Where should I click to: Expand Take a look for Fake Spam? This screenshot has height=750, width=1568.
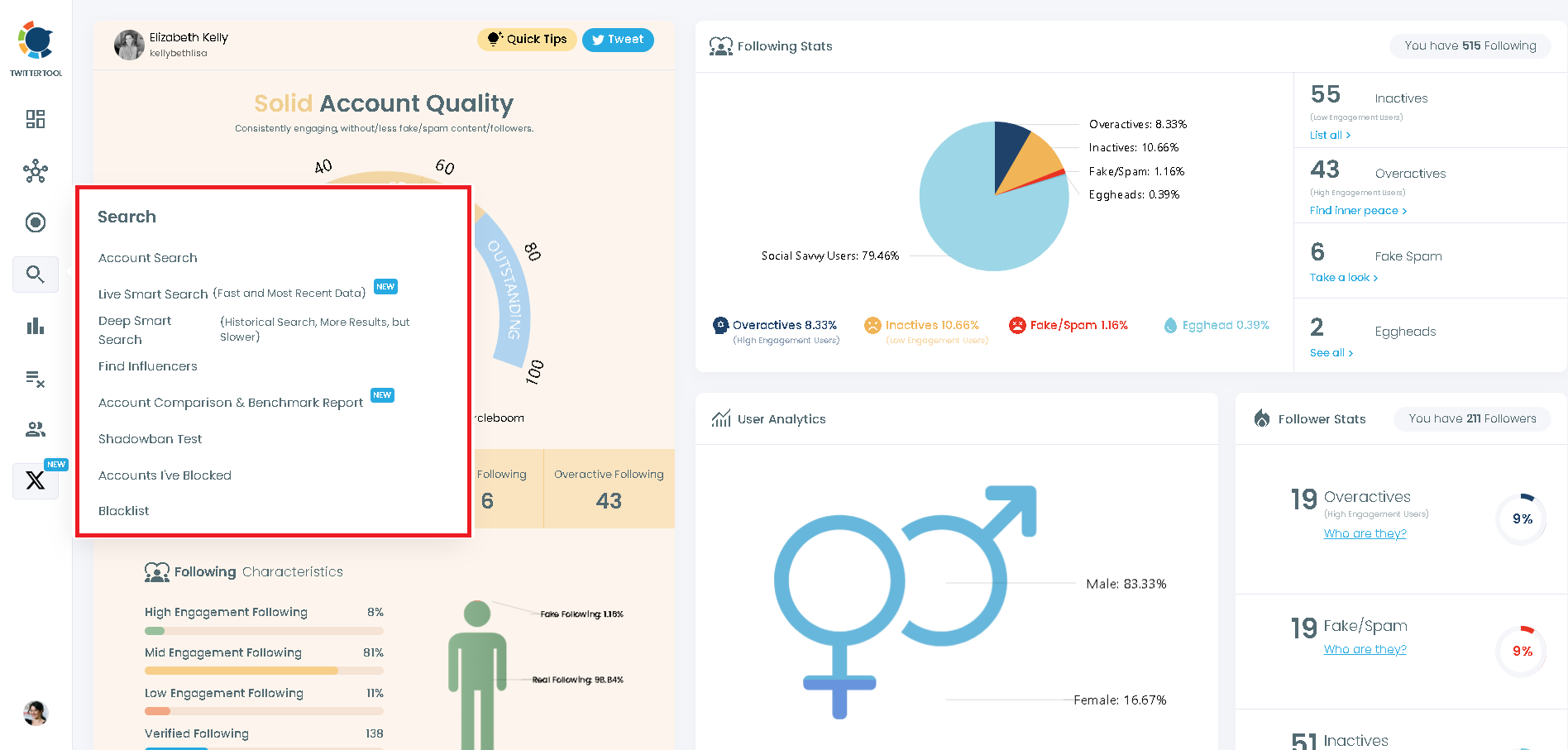click(1342, 277)
